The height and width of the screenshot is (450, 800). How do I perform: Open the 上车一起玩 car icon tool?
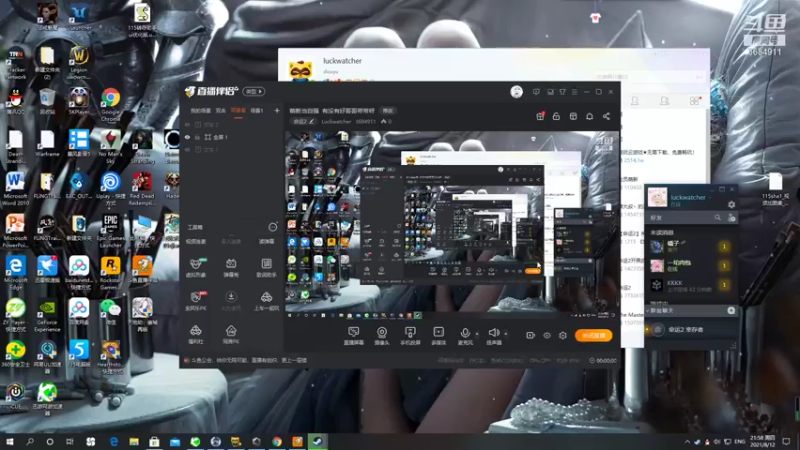pos(266,301)
